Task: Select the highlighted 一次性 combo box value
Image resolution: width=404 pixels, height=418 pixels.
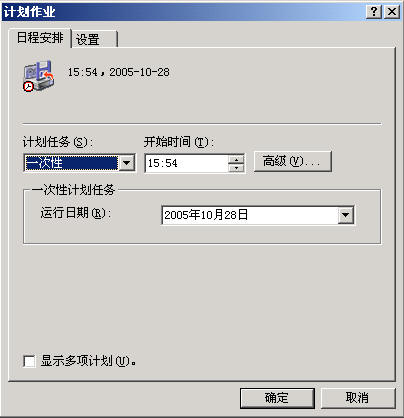Action: pyautogui.click(x=71, y=163)
